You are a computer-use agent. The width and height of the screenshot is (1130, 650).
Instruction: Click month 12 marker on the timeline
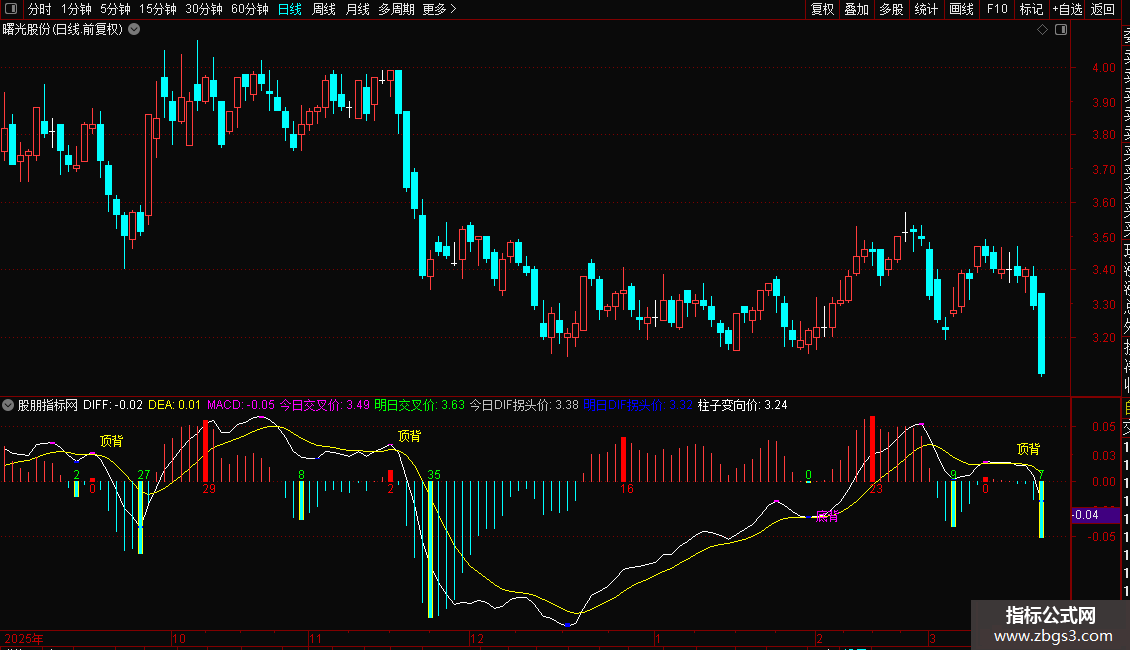[x=476, y=638]
